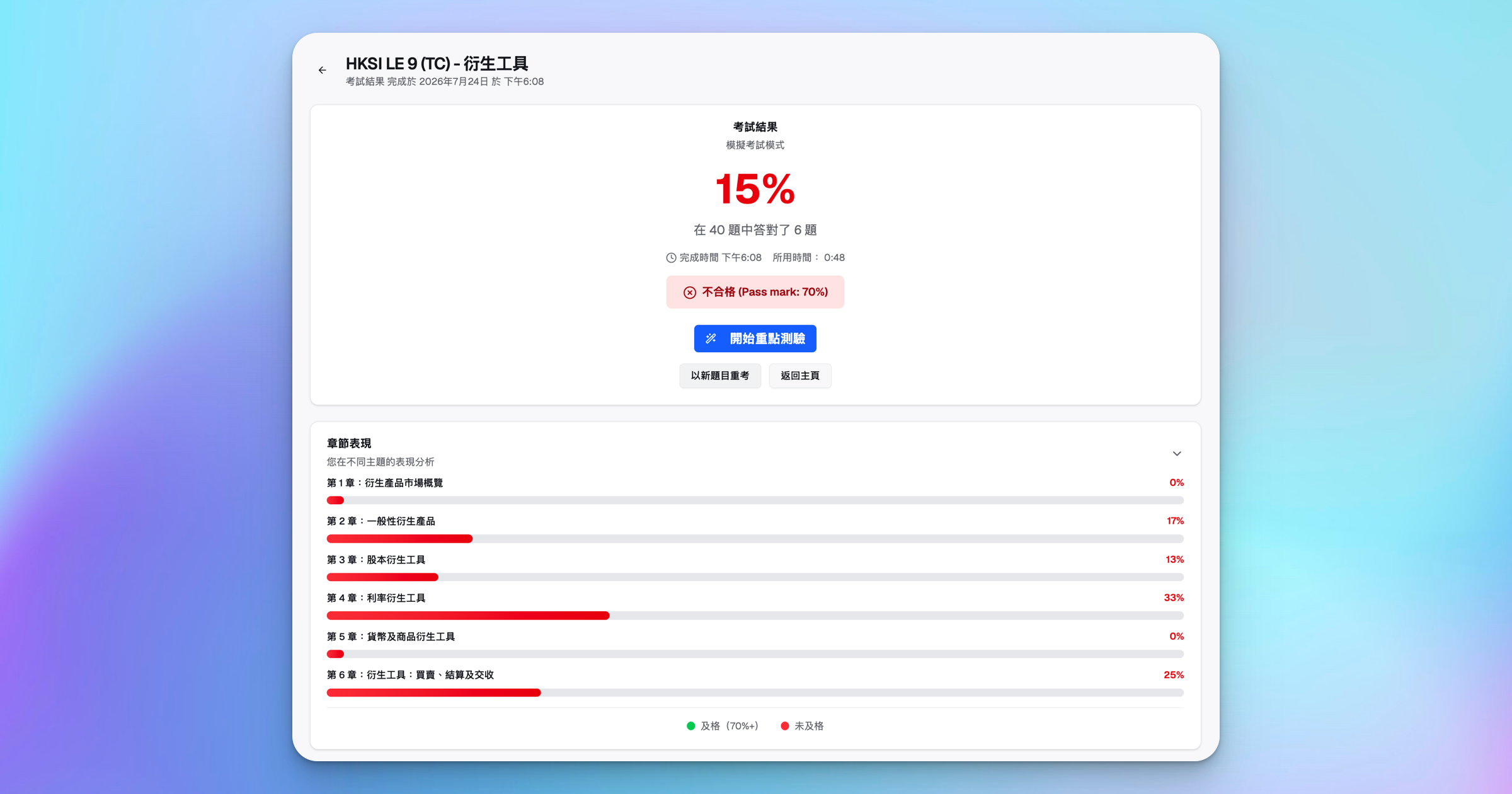
Task: Click the 15% score text
Action: coord(755,188)
